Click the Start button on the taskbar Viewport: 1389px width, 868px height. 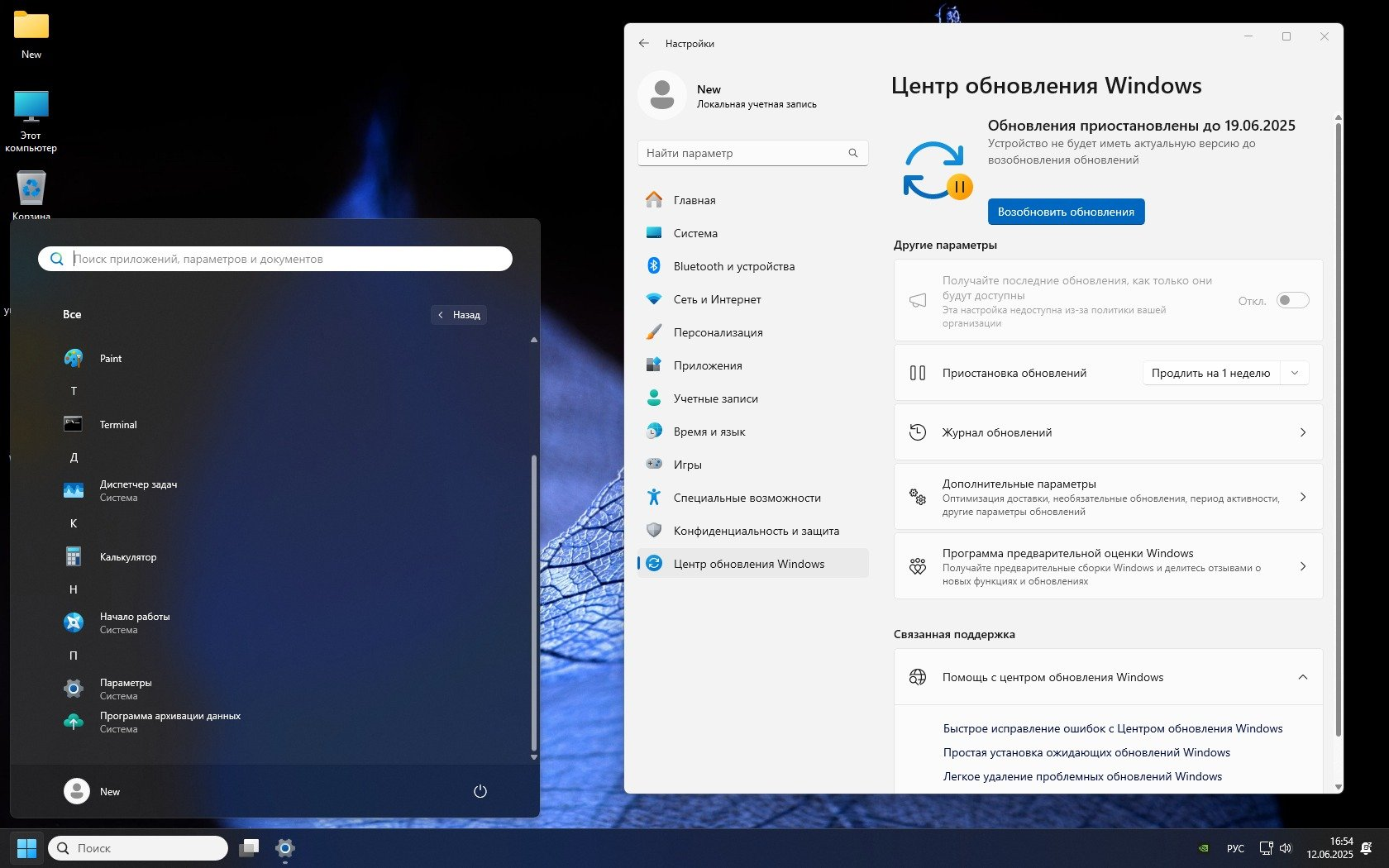27,848
